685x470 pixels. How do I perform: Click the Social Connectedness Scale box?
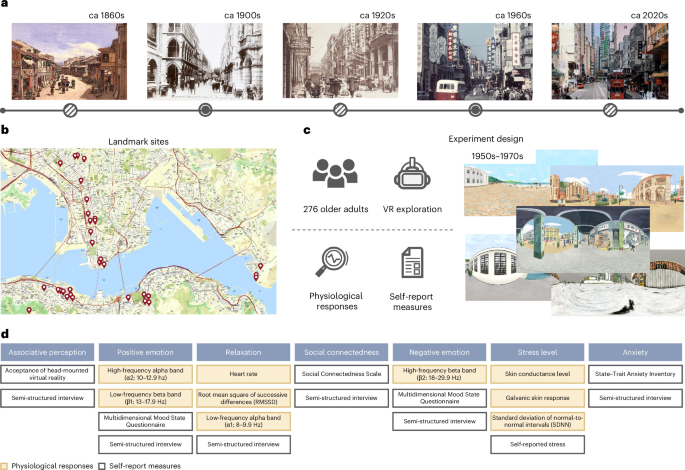342,374
